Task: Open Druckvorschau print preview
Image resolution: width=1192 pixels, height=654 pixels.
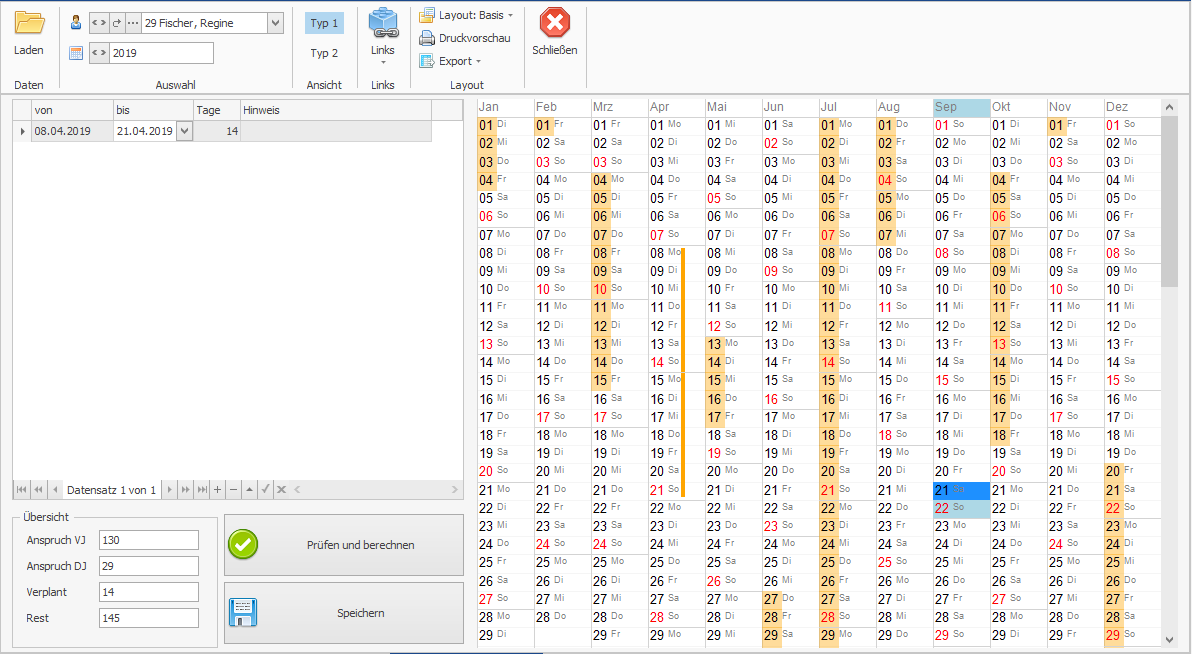Action: (x=465, y=38)
